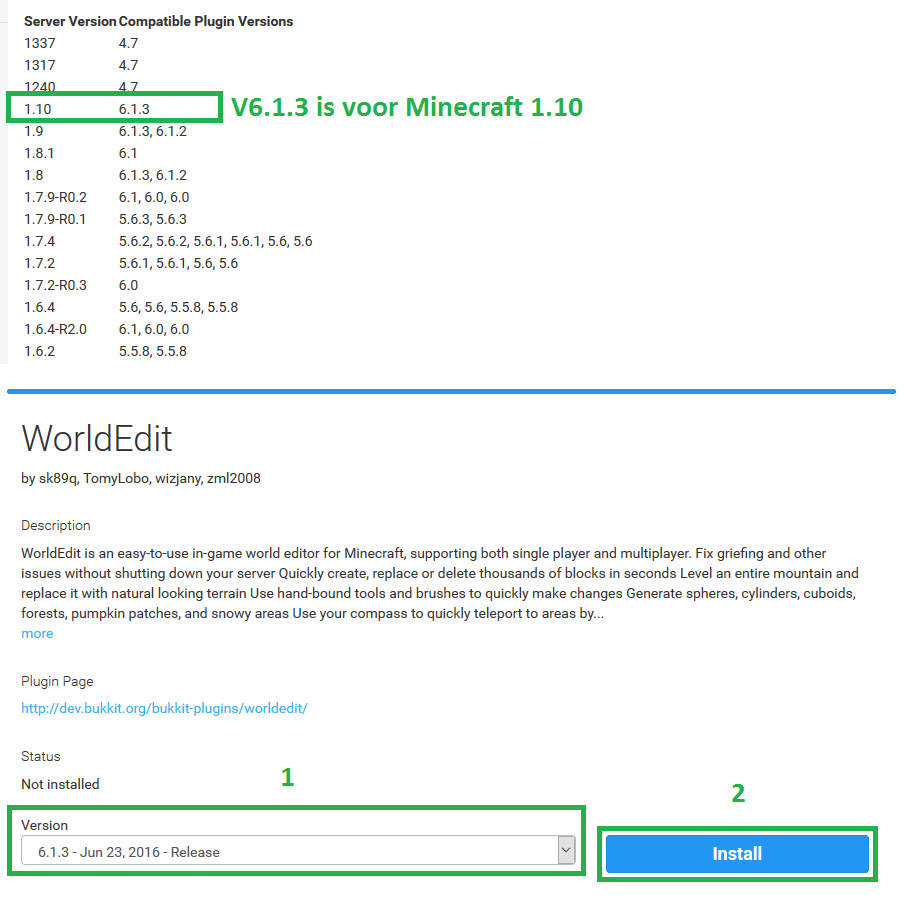Click the 'Server Version' column header
The height and width of the screenshot is (902, 910).
point(70,21)
